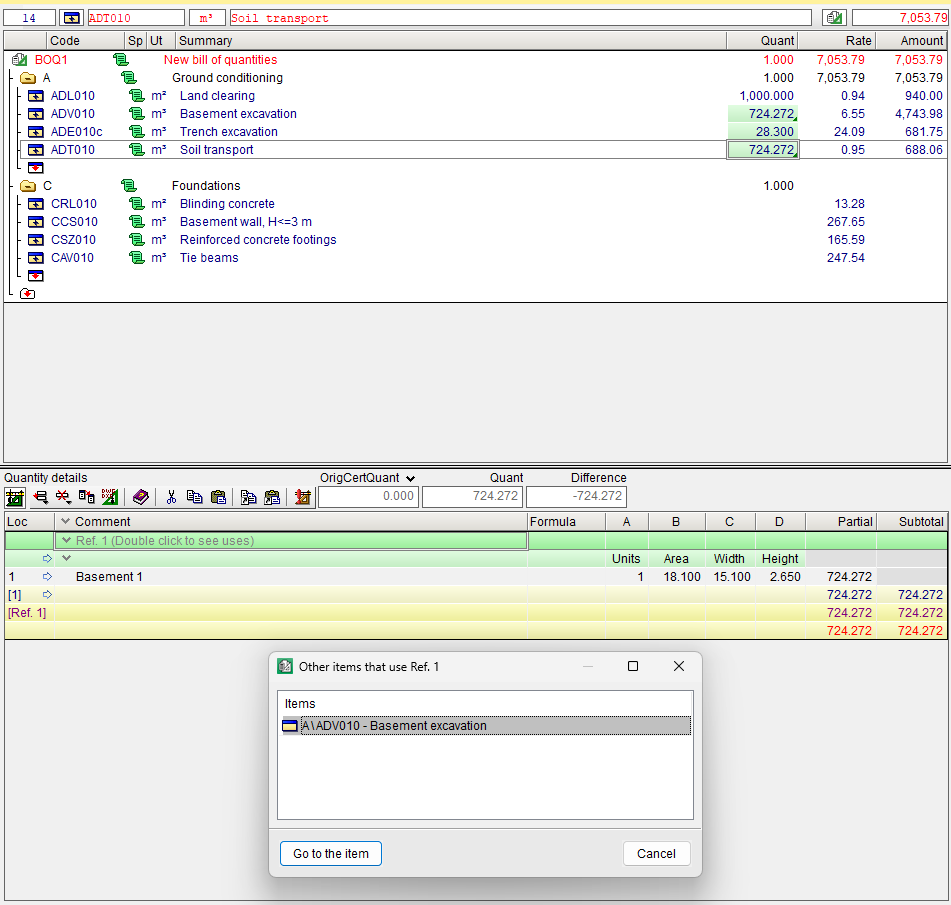Select the Blinding concrete item row

(483, 204)
